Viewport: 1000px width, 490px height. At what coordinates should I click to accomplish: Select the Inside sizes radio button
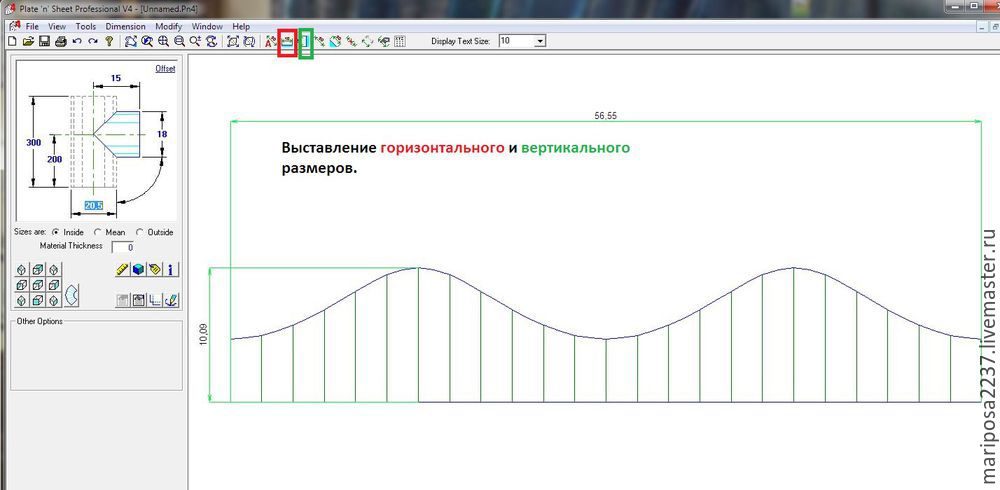[56, 232]
